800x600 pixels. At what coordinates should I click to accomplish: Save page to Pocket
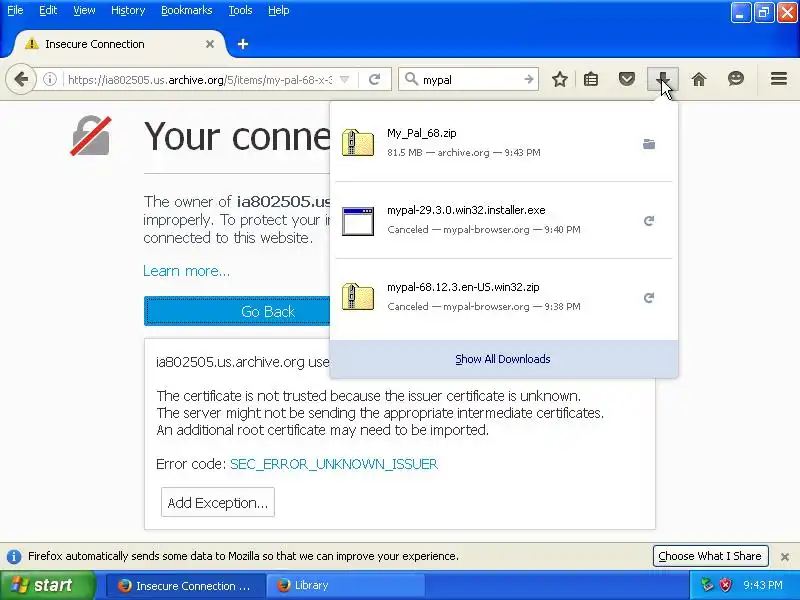pos(627,79)
